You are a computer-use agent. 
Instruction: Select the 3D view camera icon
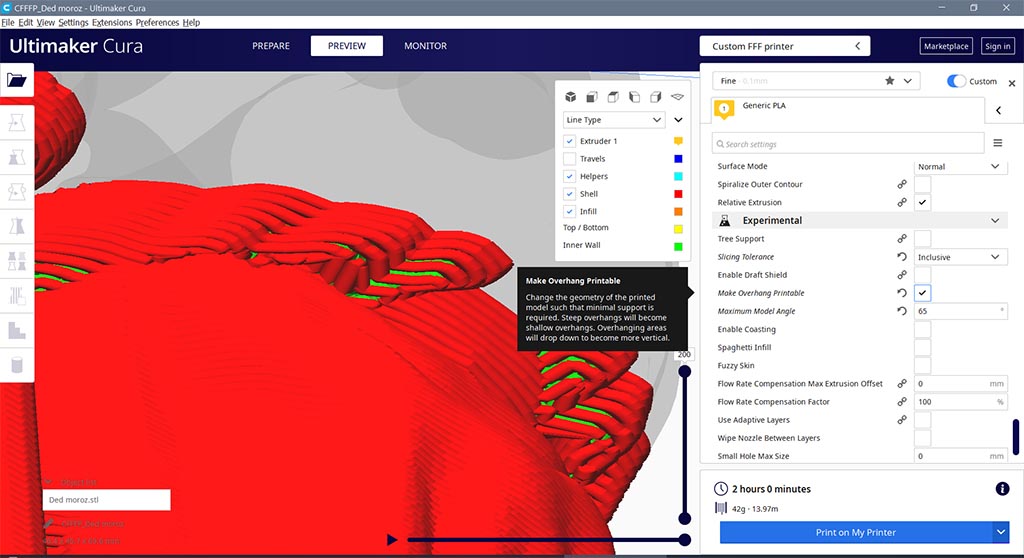[570, 97]
